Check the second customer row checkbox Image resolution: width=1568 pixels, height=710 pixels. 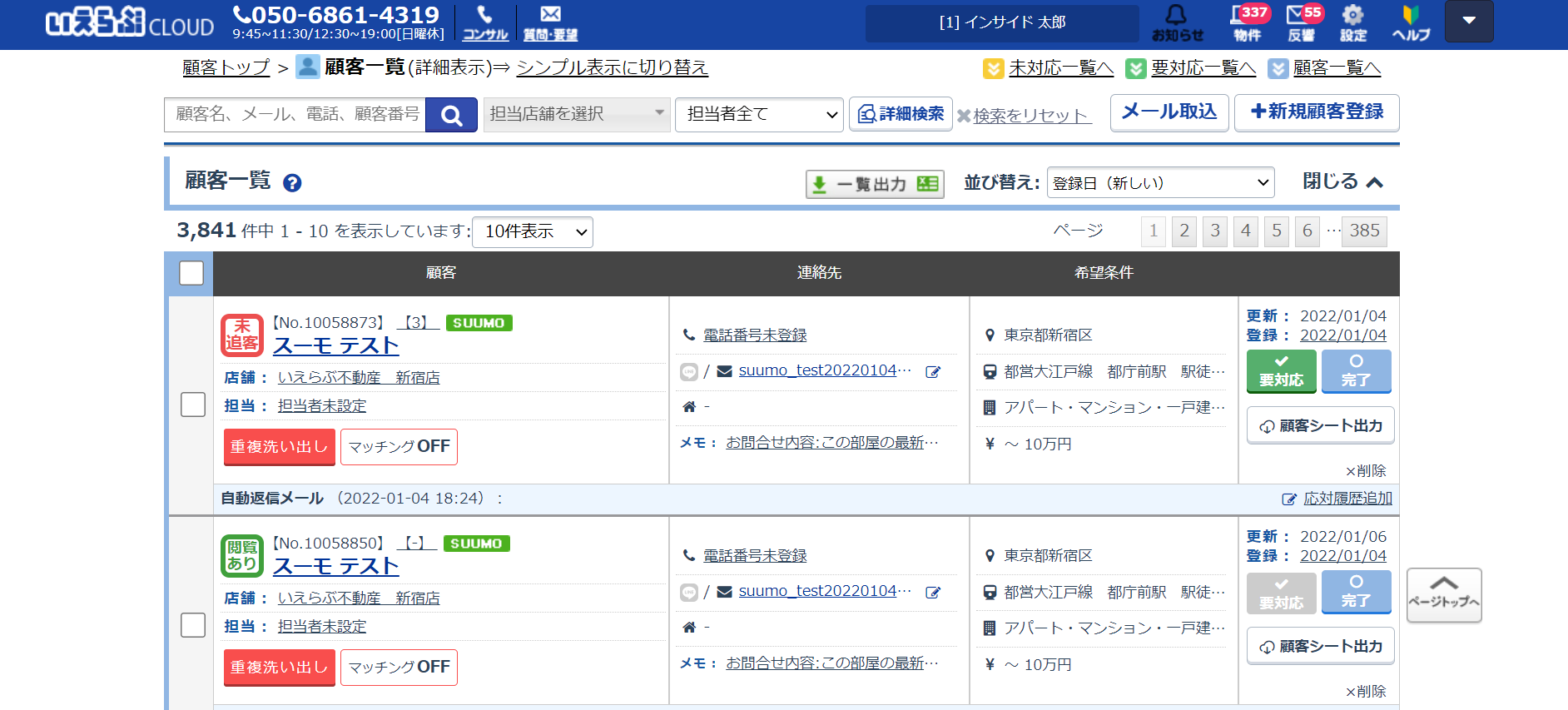[193, 625]
